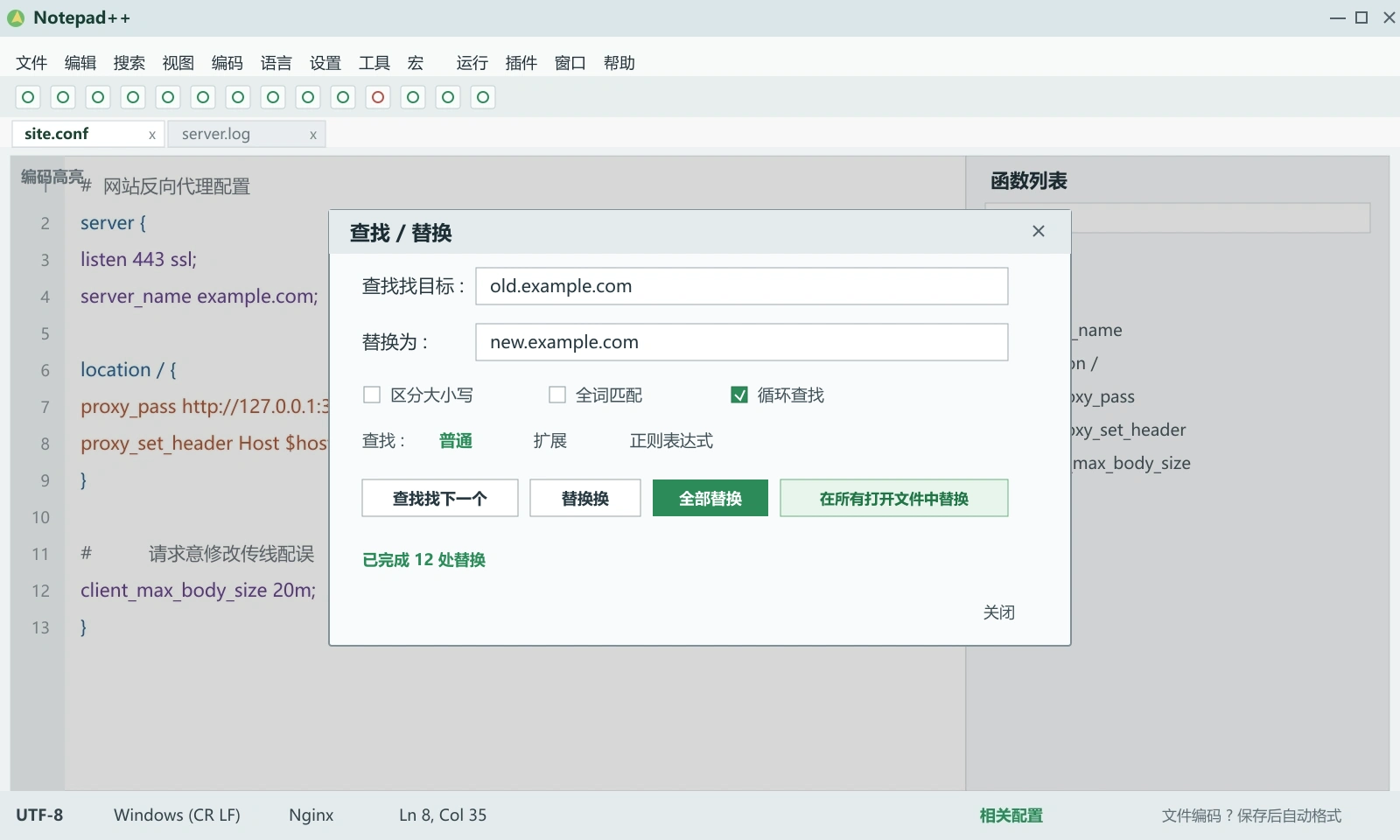Click Windows (CR LF) in the status bar
This screenshot has height=840, width=1400.
(x=177, y=815)
